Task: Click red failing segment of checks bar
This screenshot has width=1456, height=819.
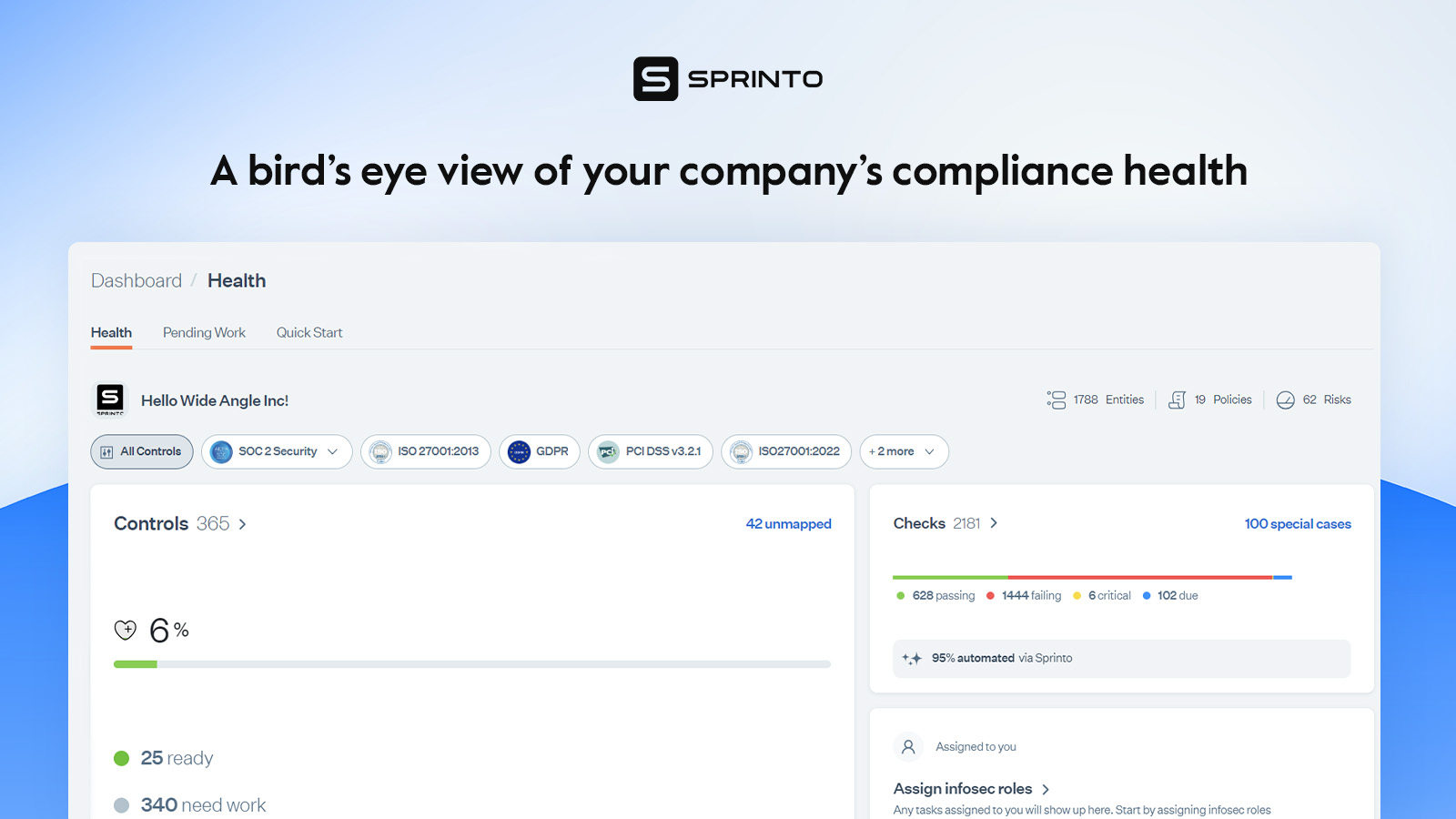Action: [1139, 577]
